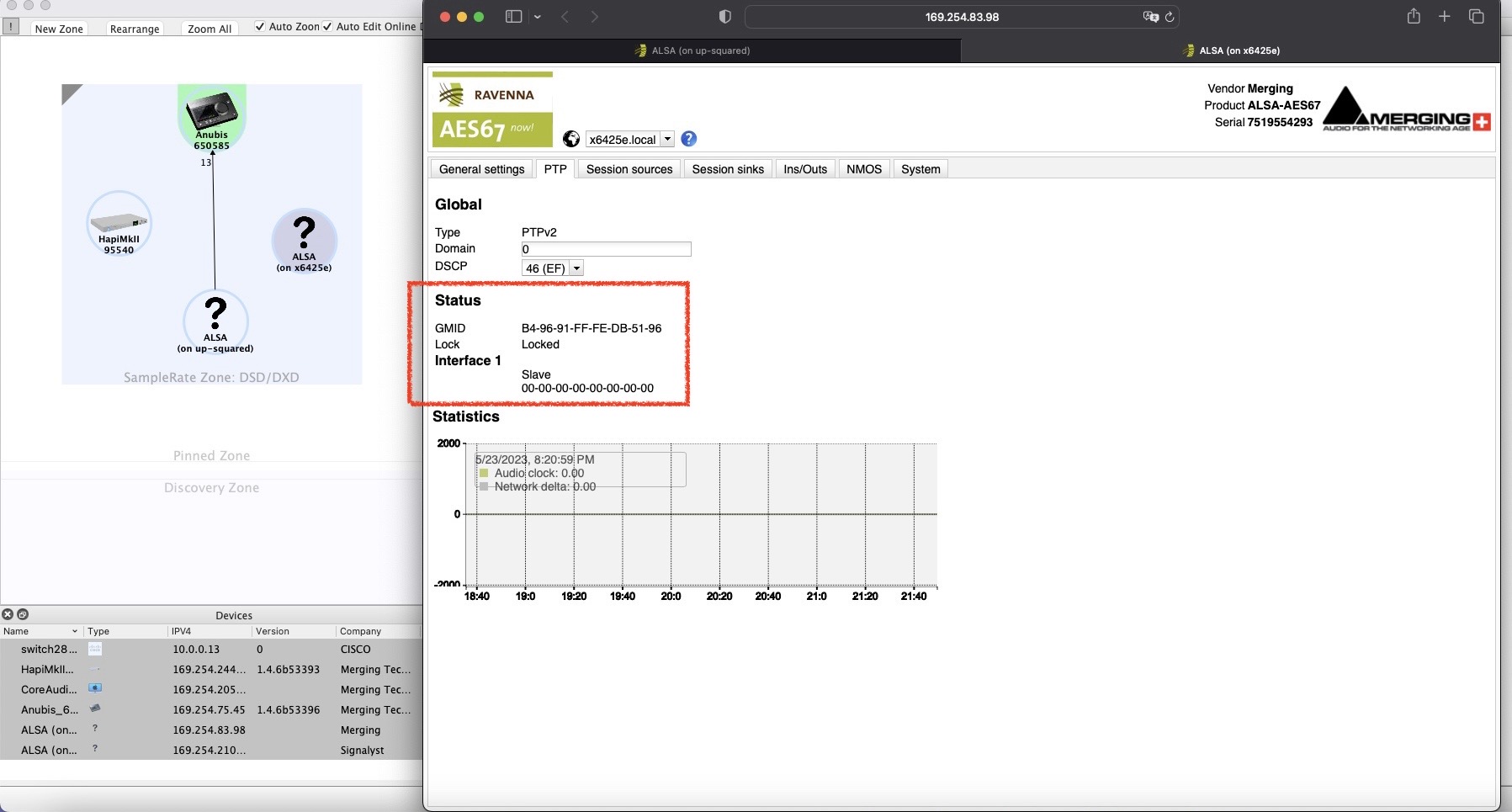
Task: Select ALSA (on x6425e) browser tab
Action: [x=1230, y=50]
